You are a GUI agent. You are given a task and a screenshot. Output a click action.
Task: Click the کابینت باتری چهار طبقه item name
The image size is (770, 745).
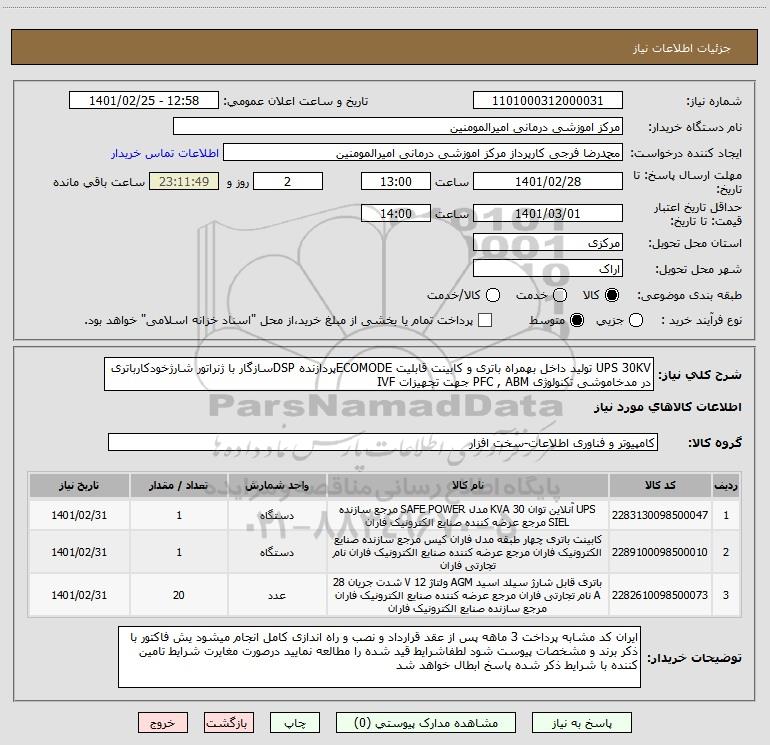pyautogui.click(x=468, y=552)
